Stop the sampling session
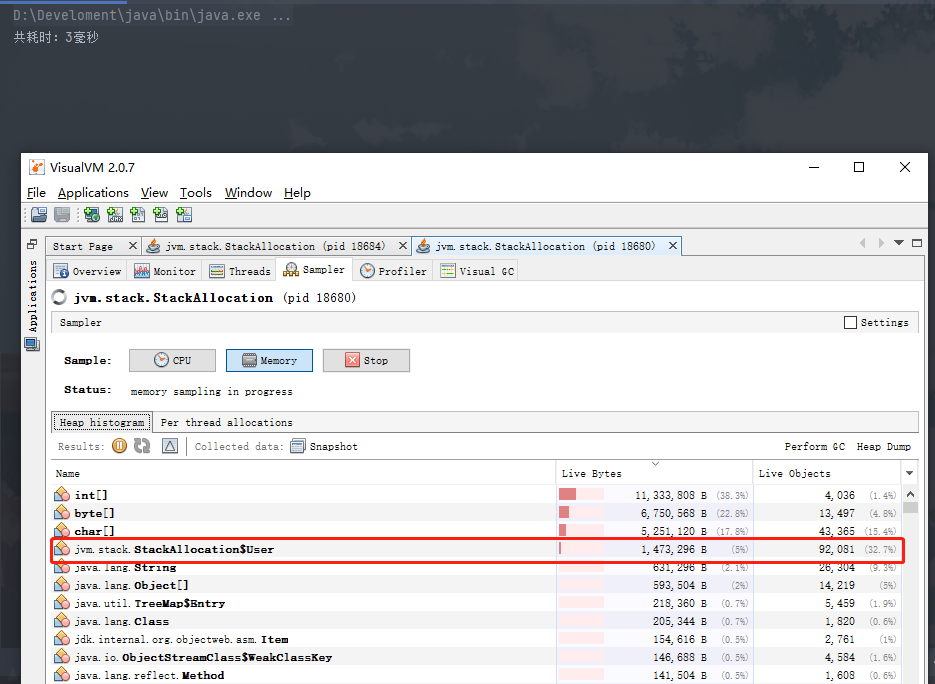Viewport: 935px width, 684px height. [366, 360]
